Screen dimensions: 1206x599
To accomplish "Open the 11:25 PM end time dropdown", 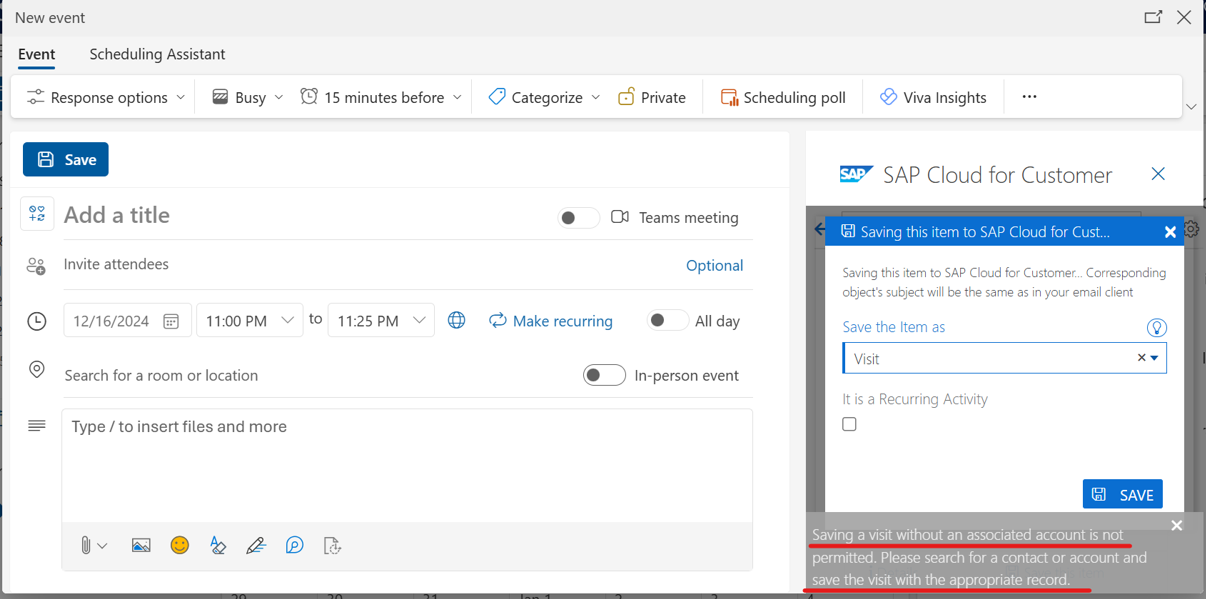I will click(381, 321).
